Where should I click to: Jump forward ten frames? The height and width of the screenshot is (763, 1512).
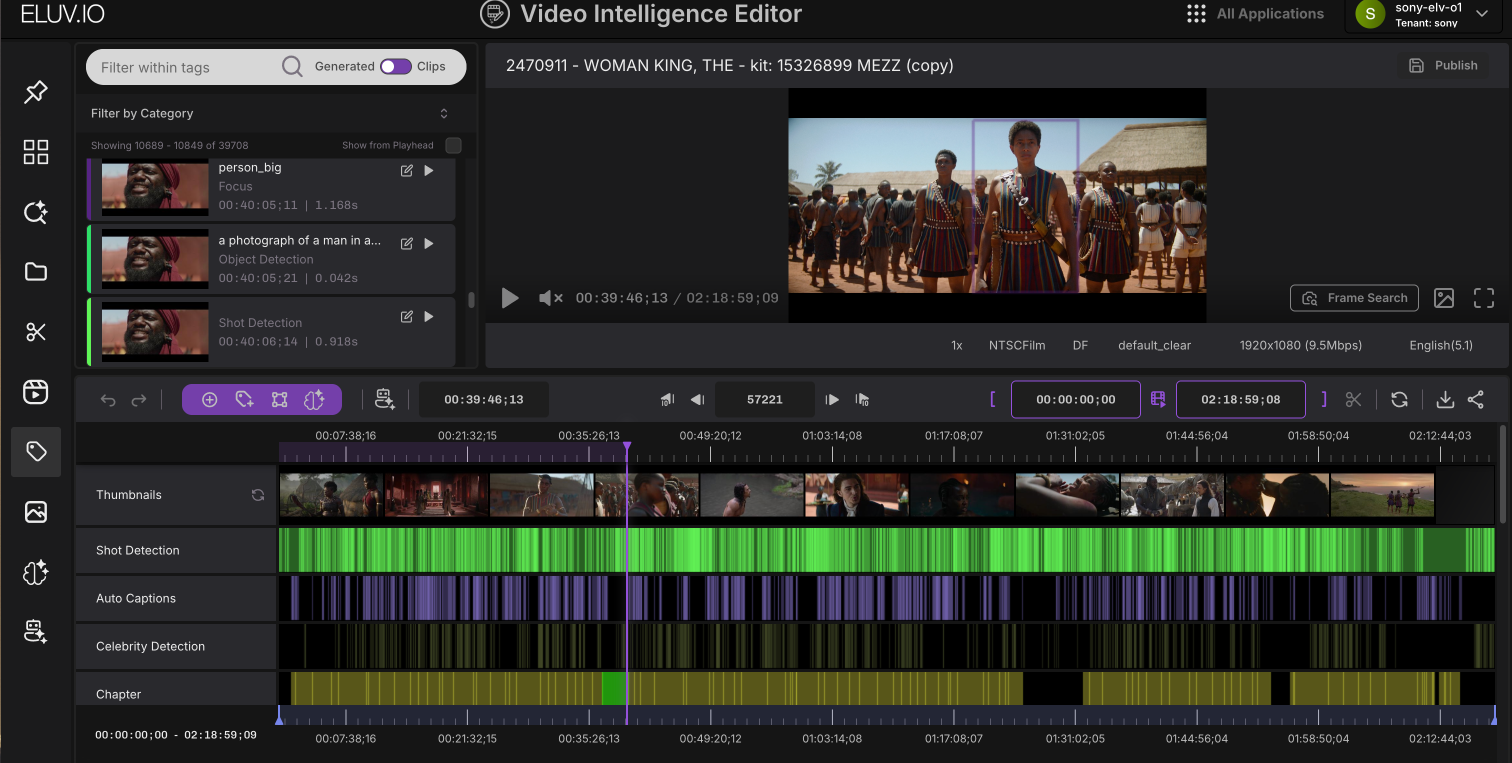click(x=862, y=400)
